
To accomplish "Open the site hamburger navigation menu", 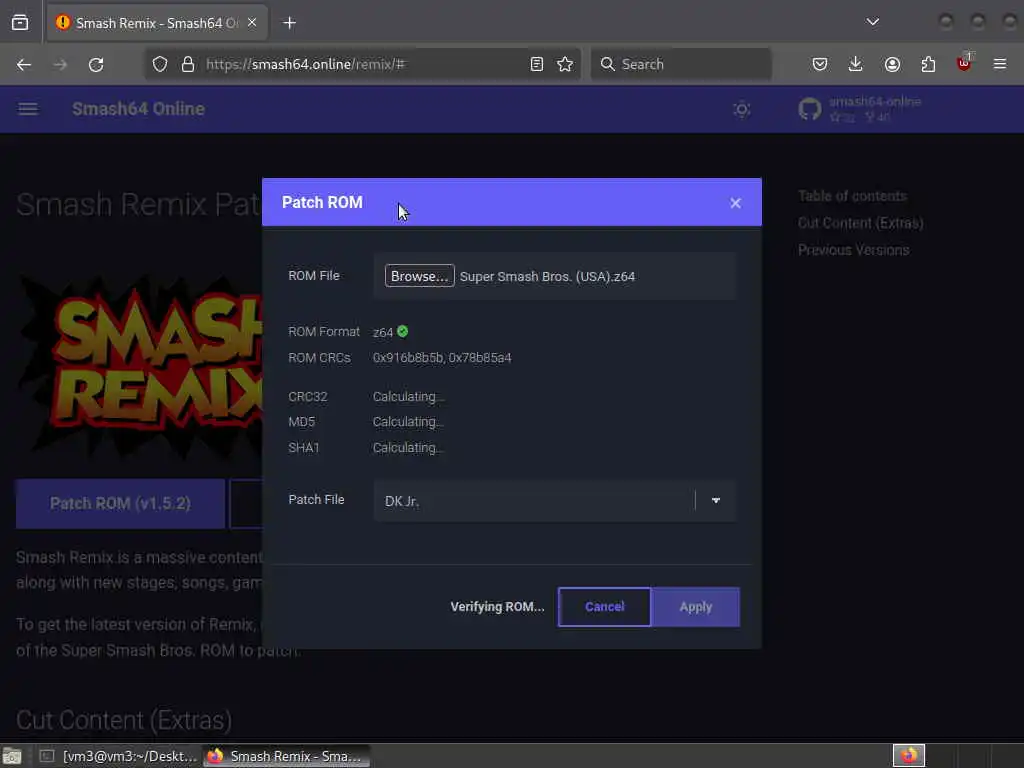I will pyautogui.click(x=27, y=109).
